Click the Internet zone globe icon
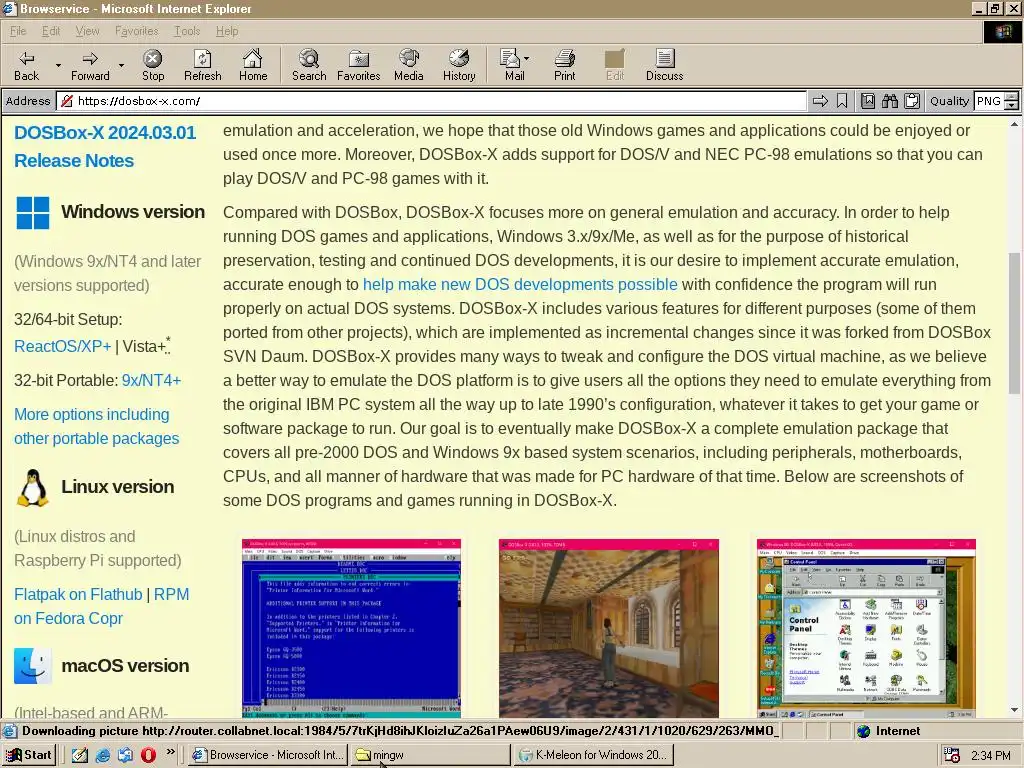 (x=864, y=731)
